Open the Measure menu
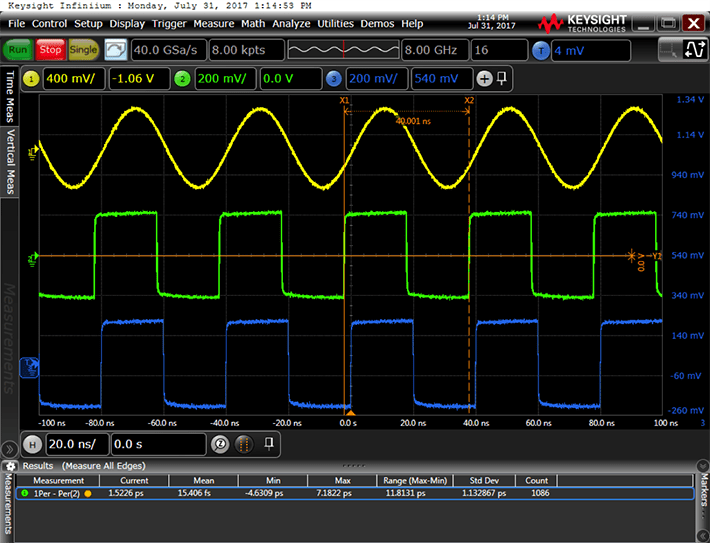The width and height of the screenshot is (710, 543). point(213,23)
